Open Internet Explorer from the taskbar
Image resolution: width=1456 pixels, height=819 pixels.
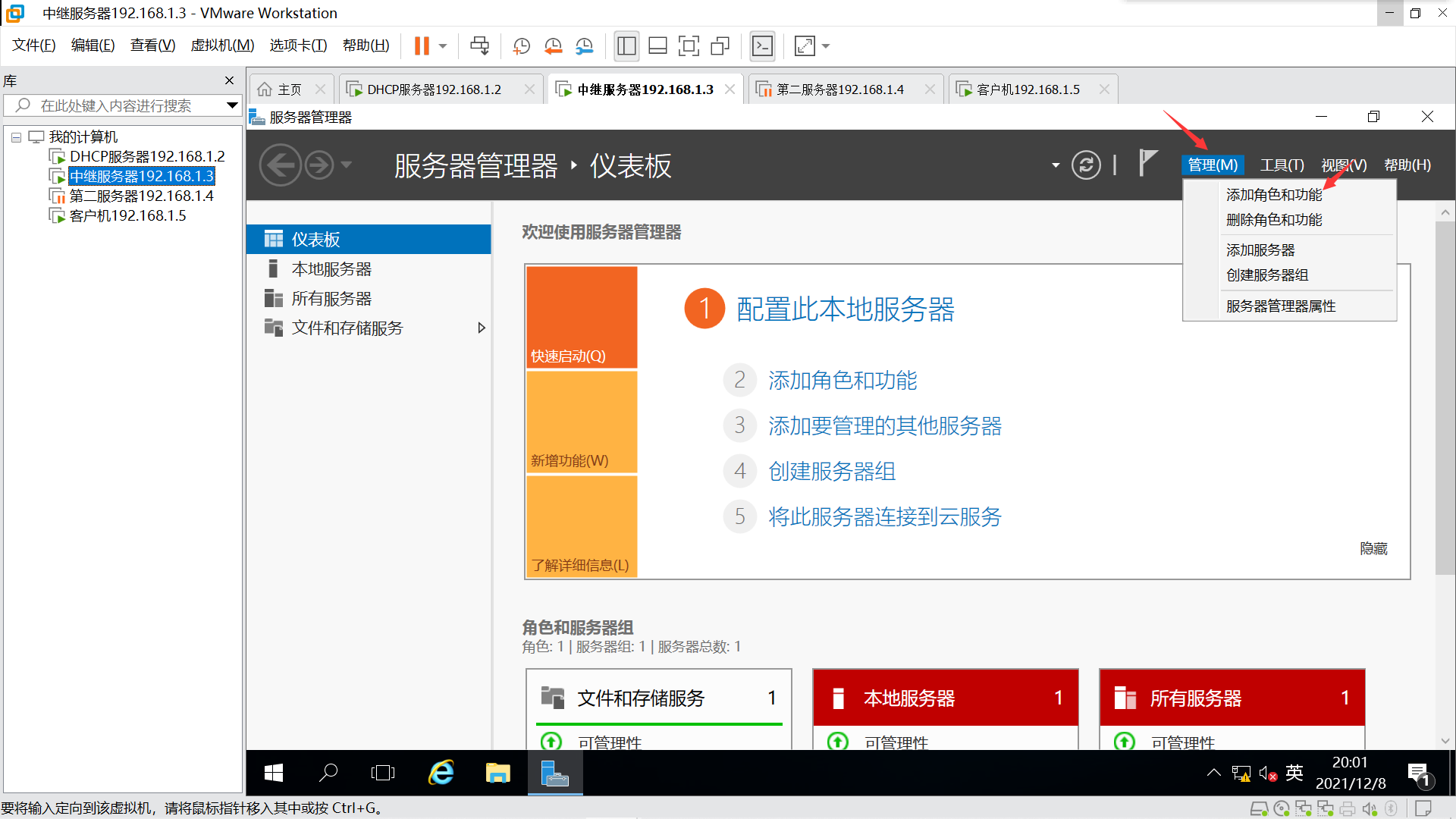441,773
